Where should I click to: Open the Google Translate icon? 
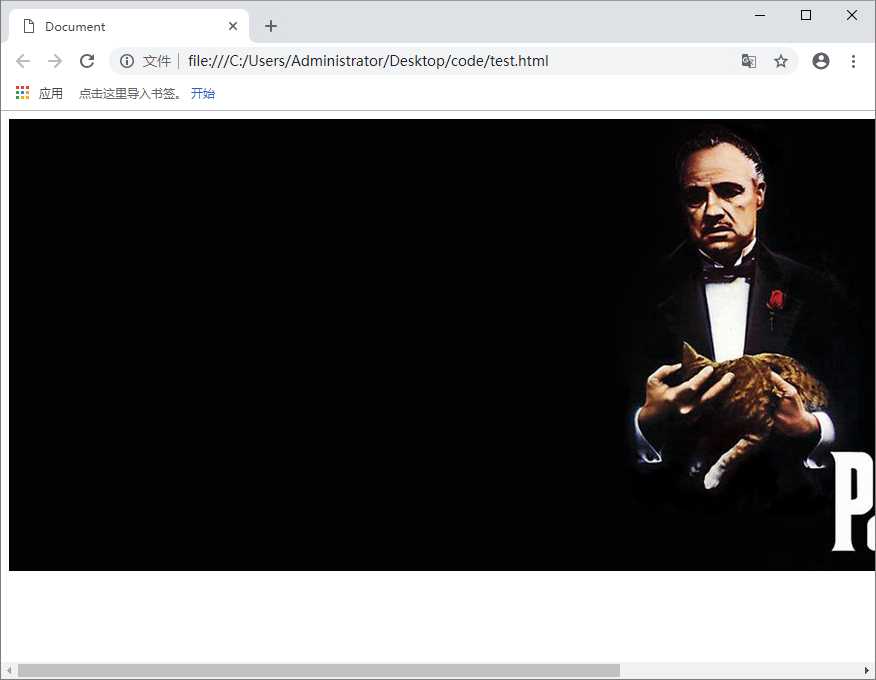749,61
